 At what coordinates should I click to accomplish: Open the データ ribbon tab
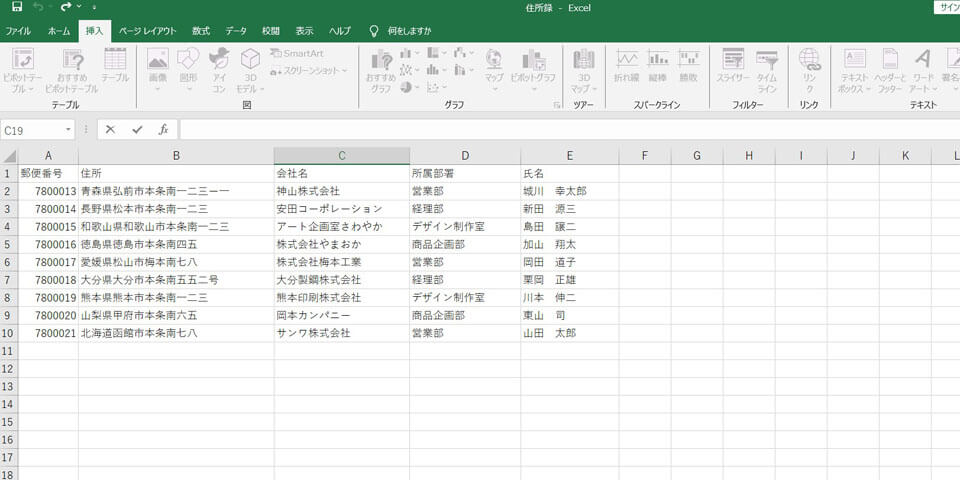[x=236, y=31]
